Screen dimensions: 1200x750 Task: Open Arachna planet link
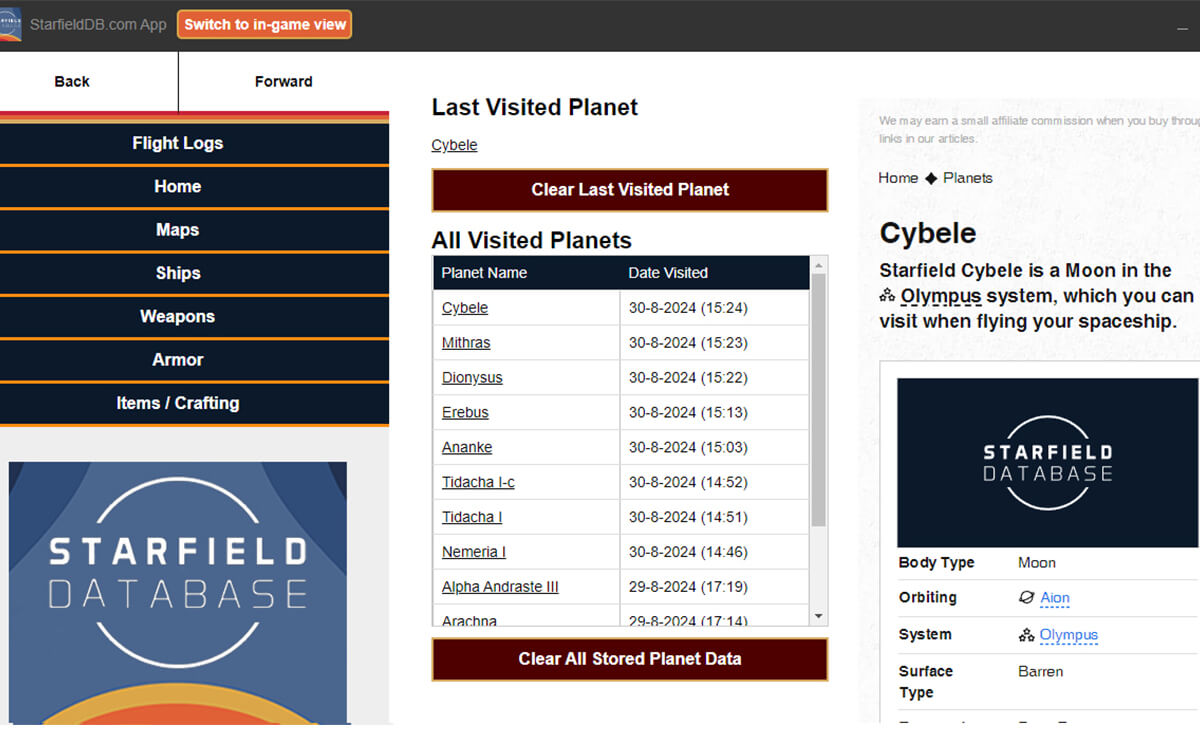tap(469, 620)
